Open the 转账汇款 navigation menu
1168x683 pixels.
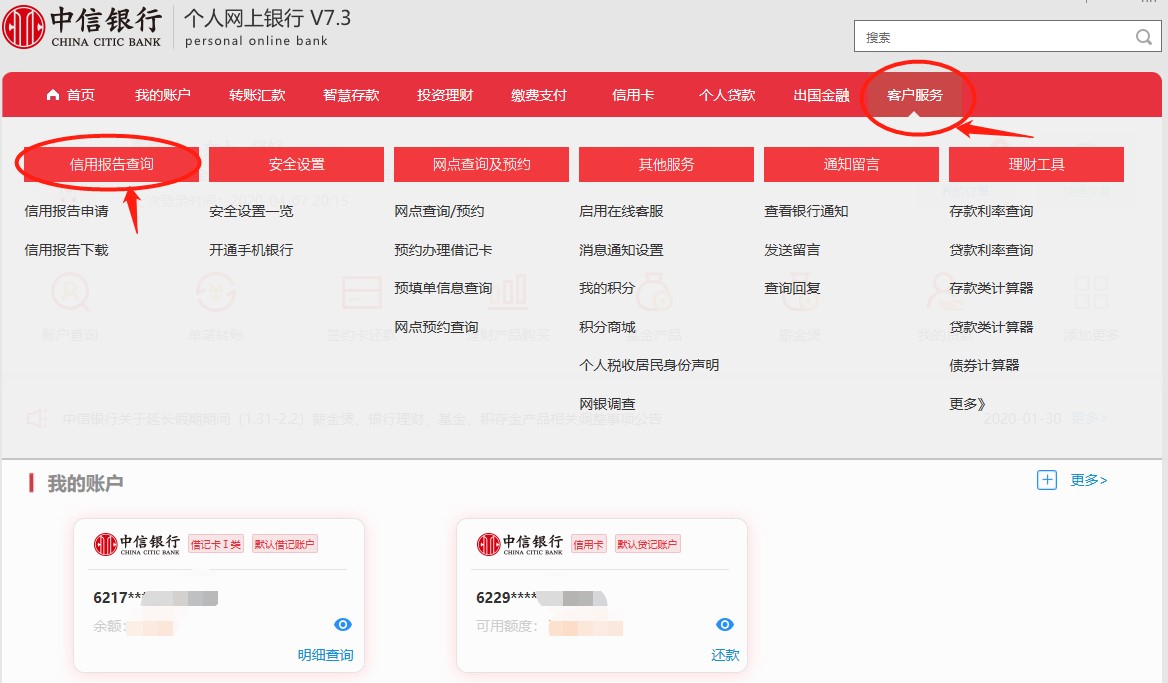coord(257,95)
